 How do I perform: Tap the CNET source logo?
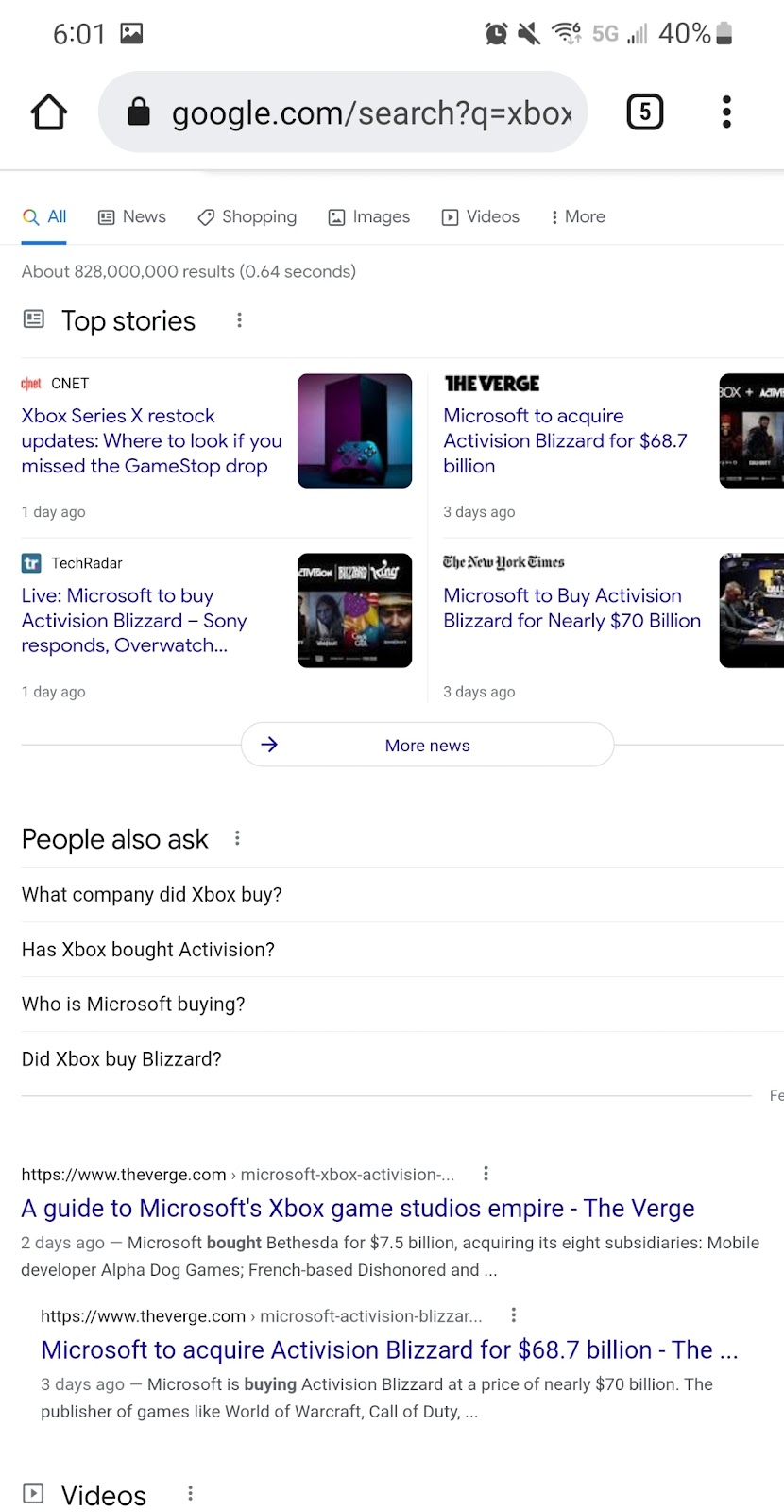pos(31,383)
